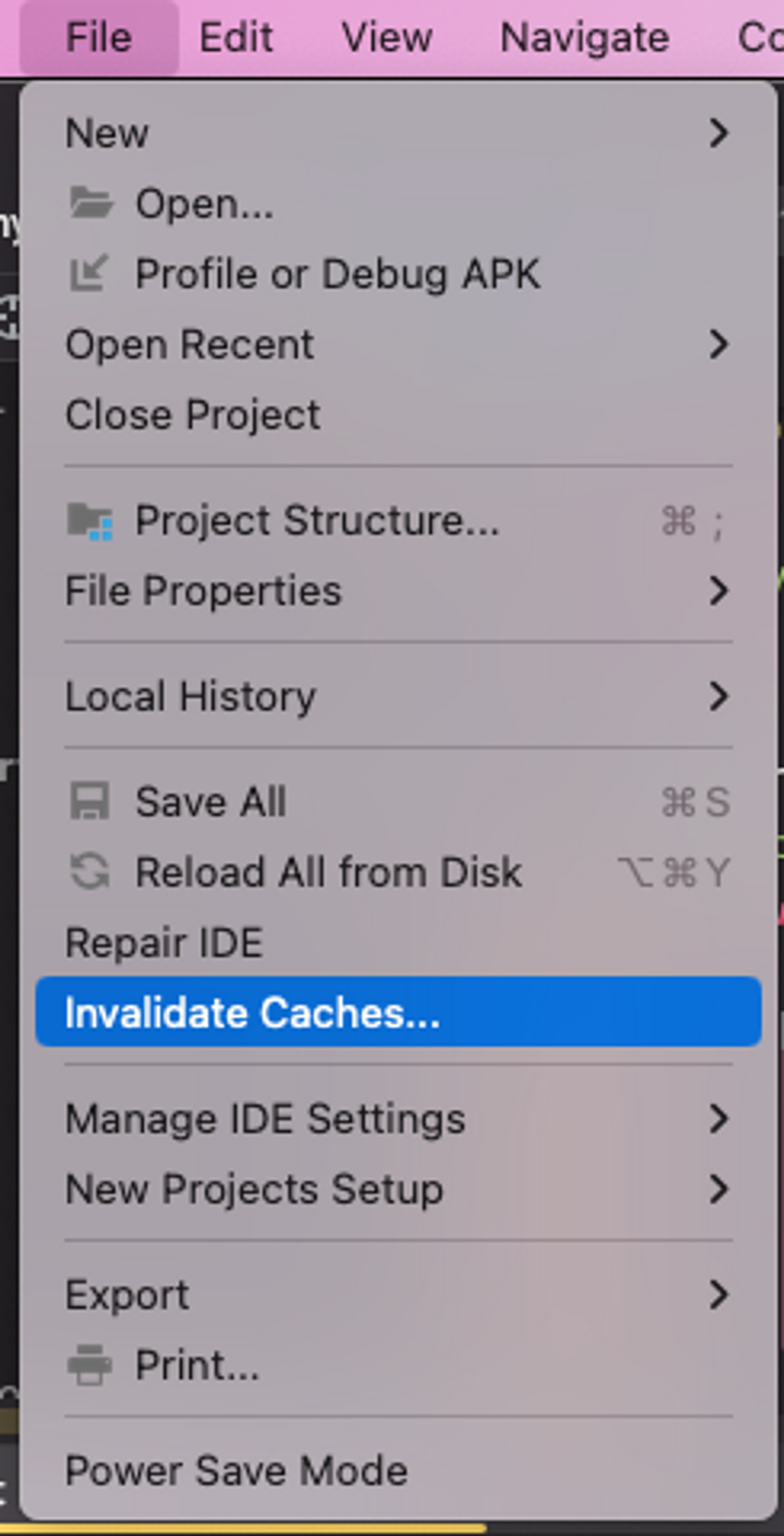Open the New Projects Setup submenu
The image size is (784, 1536).
coord(398,1189)
